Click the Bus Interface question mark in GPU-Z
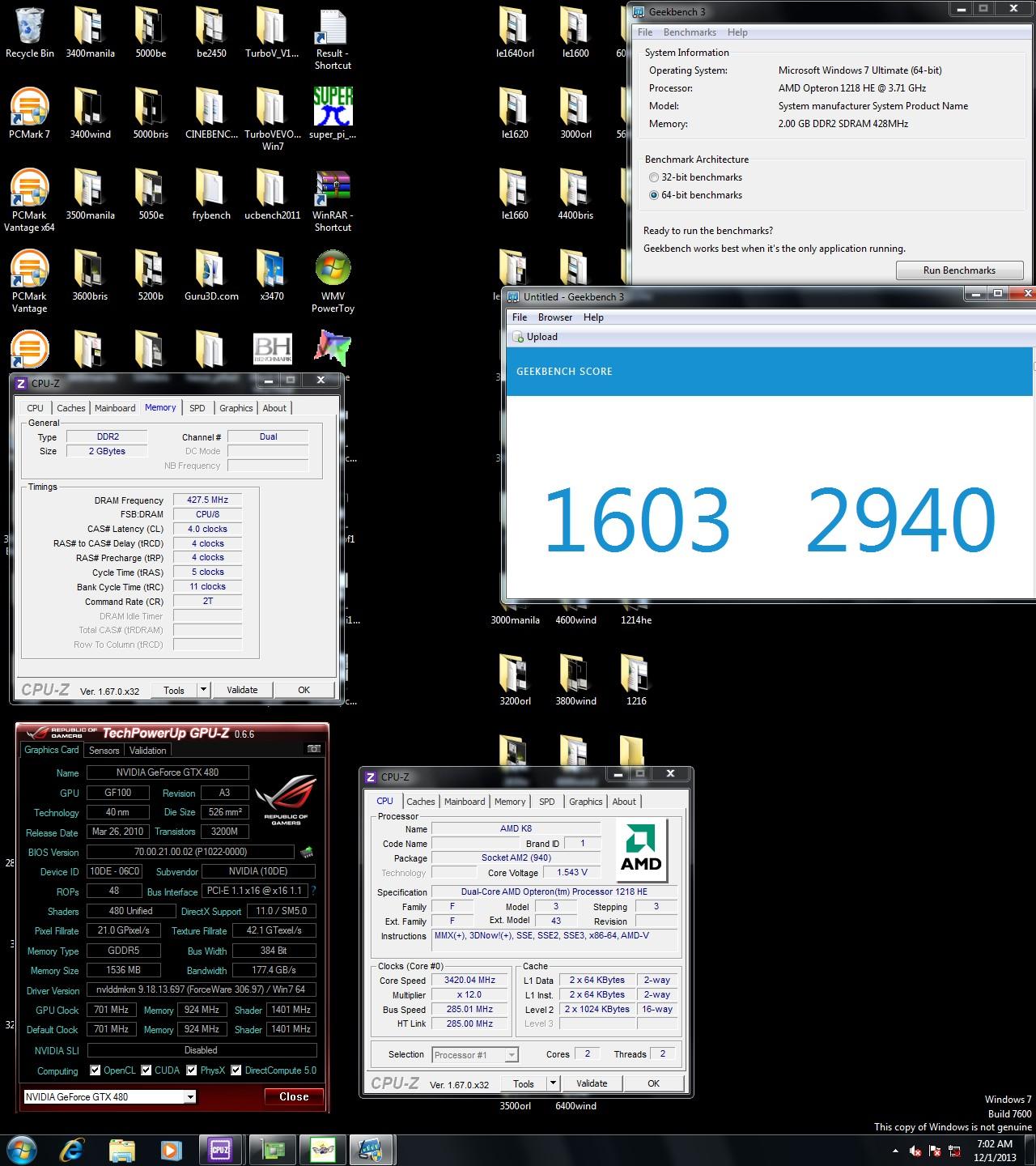 (313, 891)
